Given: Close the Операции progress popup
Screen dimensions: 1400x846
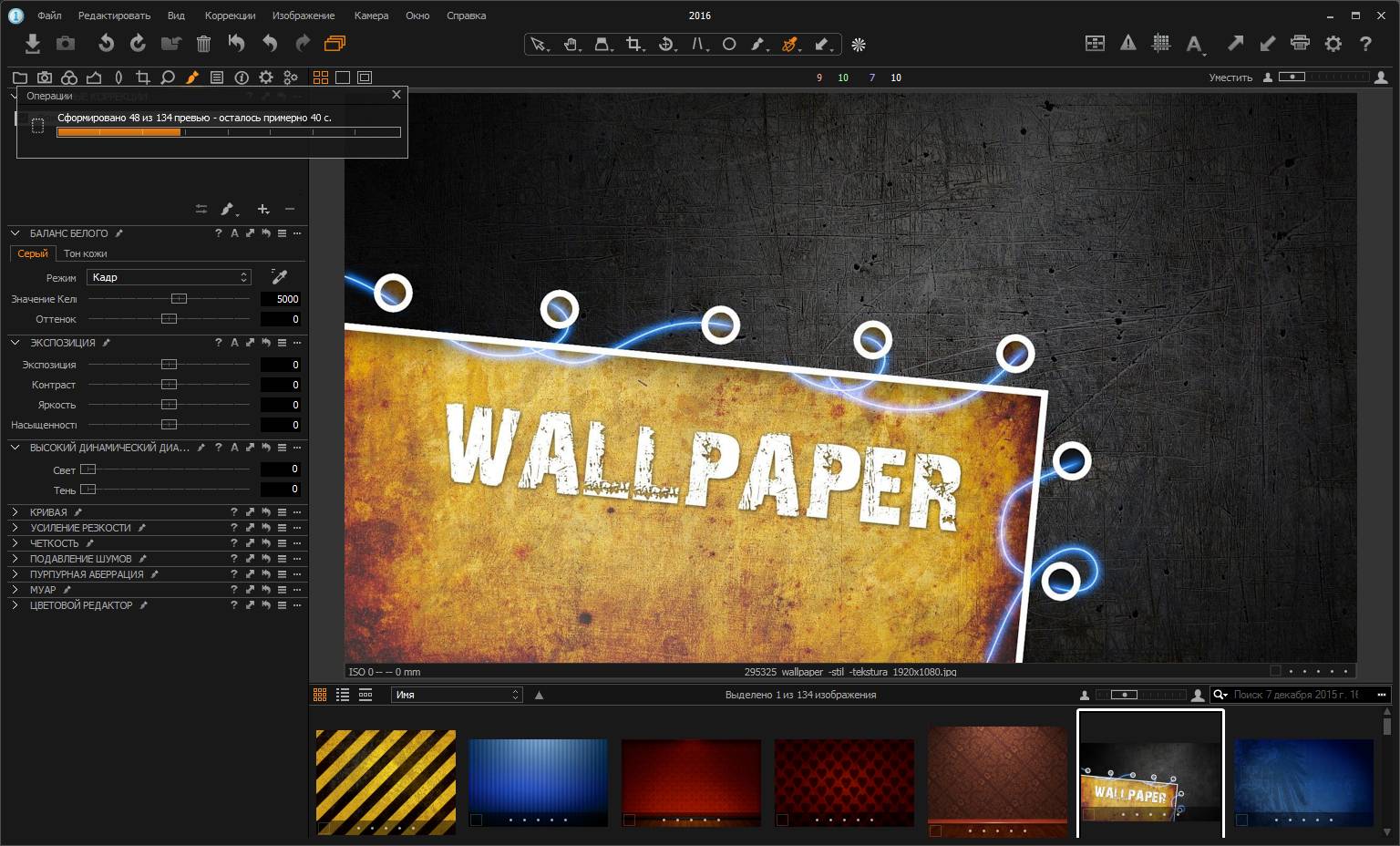Looking at the screenshot, I should (396, 94).
